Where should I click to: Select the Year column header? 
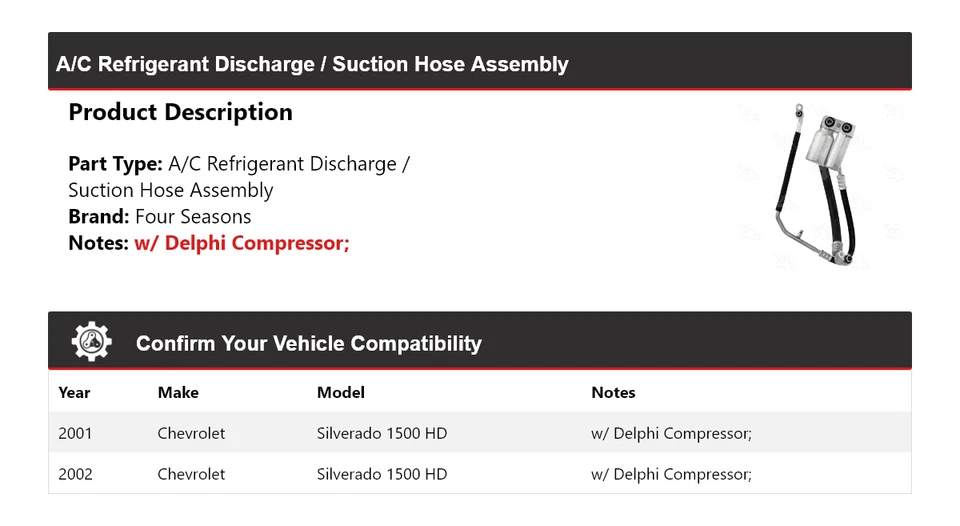pyautogui.click(x=74, y=393)
